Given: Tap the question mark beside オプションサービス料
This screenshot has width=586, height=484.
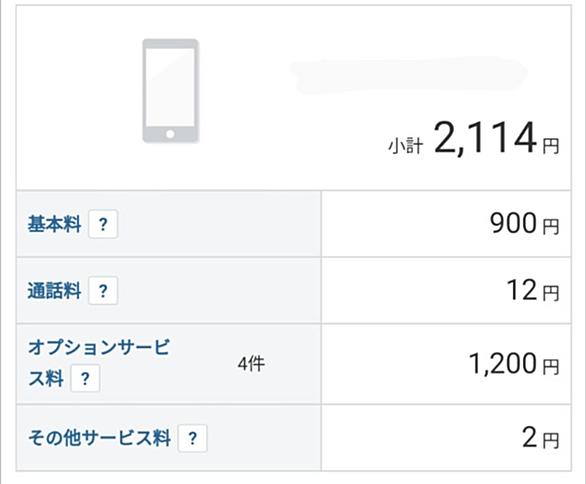Looking at the screenshot, I should pos(85,379).
